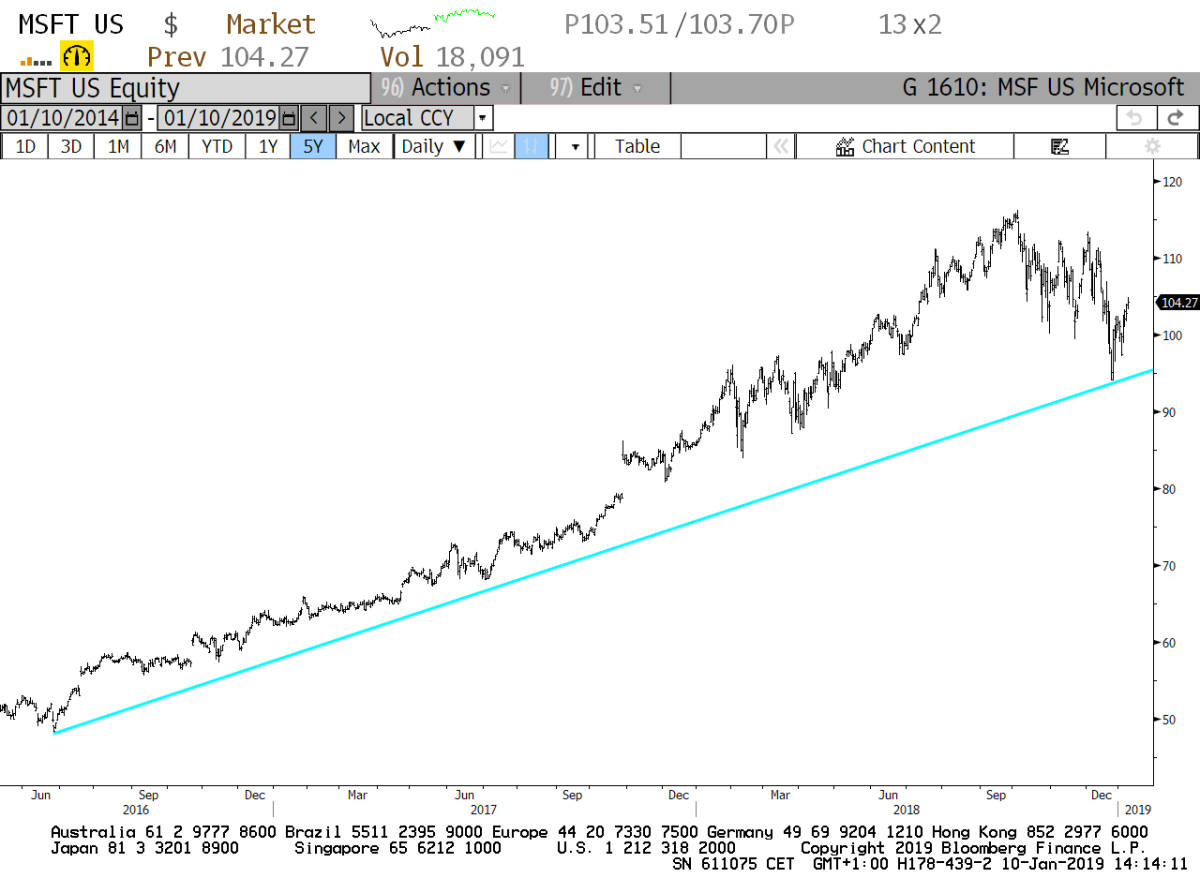Open the 97) Edit menu
1200x893 pixels.
(596, 88)
